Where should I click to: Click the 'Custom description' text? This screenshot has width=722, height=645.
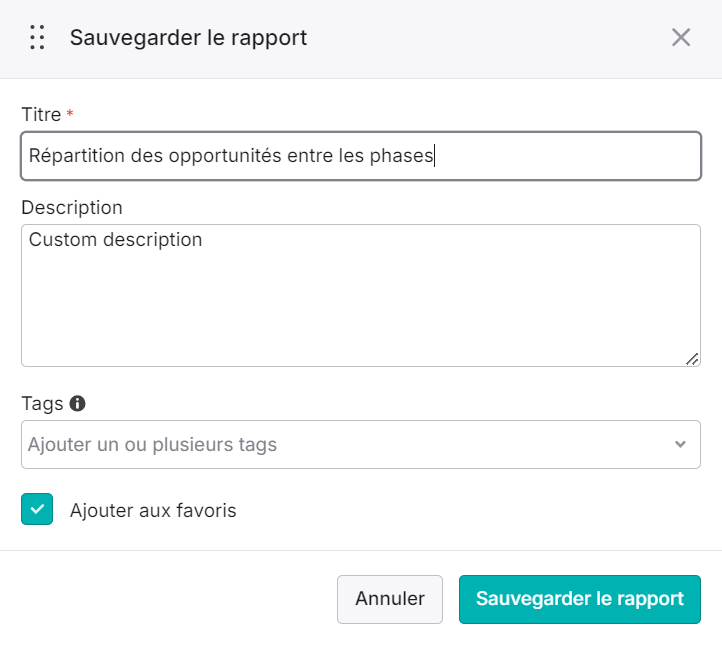[116, 240]
